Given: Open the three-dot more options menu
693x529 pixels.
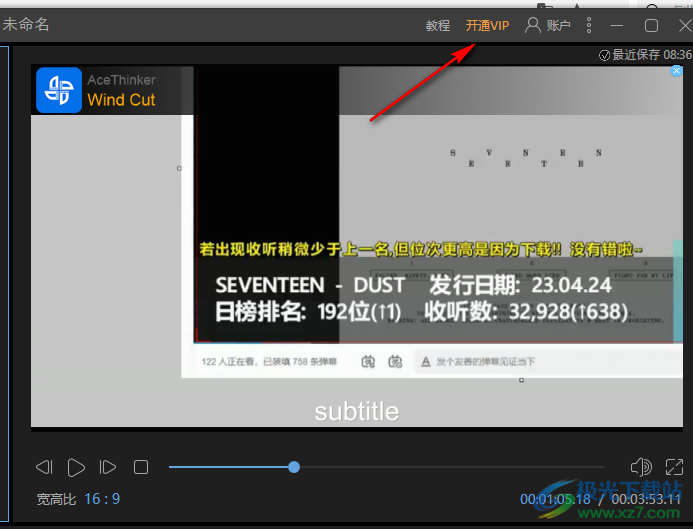Looking at the screenshot, I should click(589, 26).
